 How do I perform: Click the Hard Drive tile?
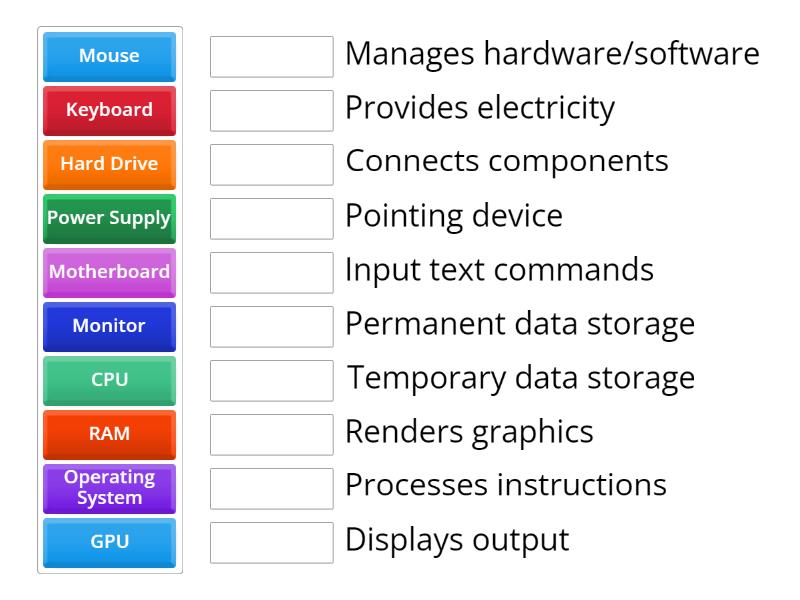pos(108,165)
